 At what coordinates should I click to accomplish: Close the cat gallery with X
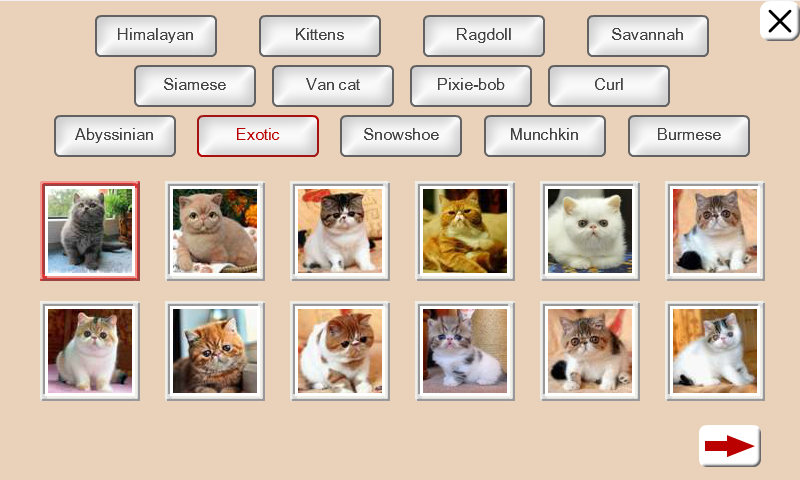[x=779, y=21]
